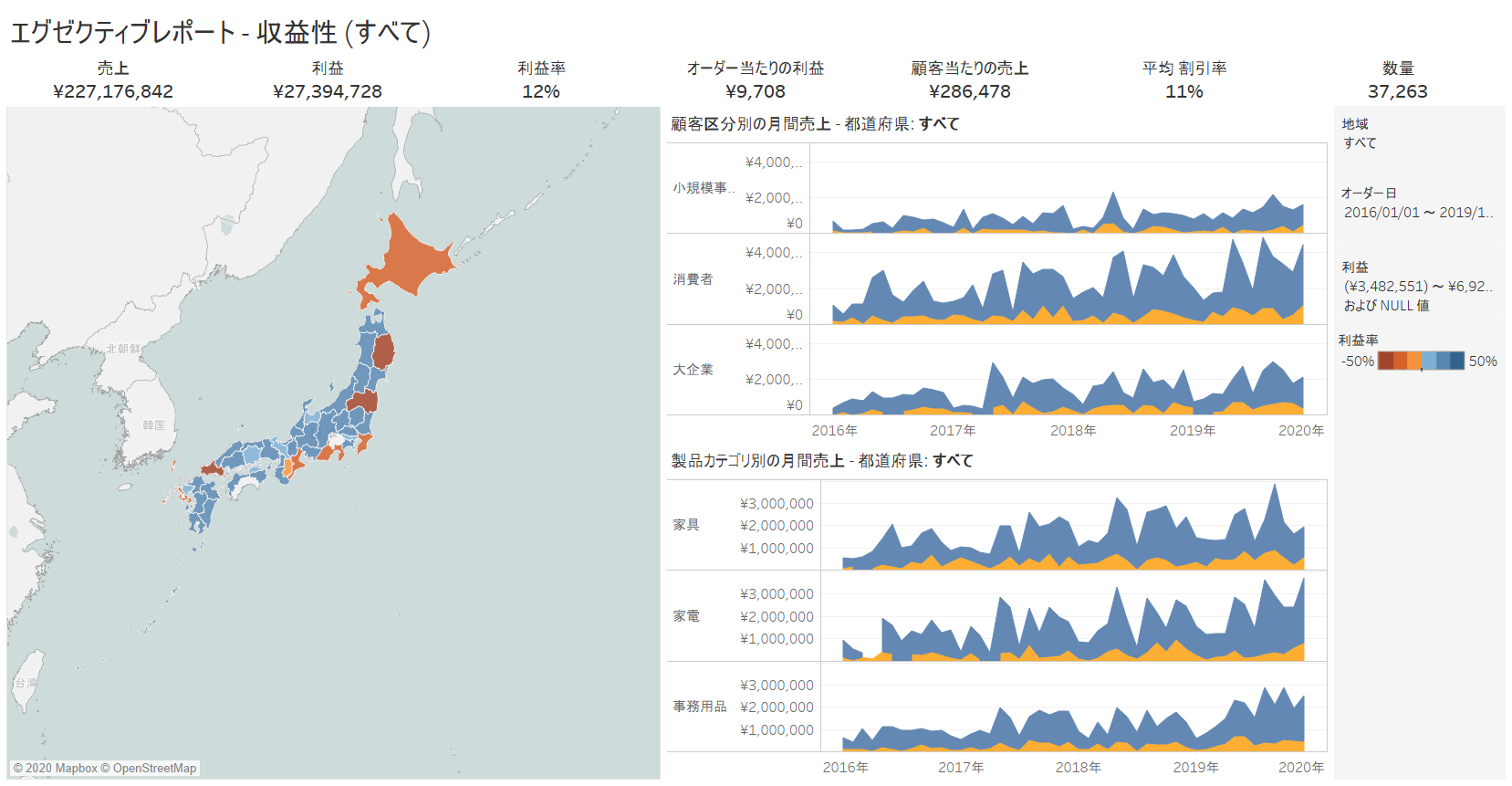Select the 利益 KPI value ¥27,394,728
Screen dimensions: 1512x786
[327, 91]
